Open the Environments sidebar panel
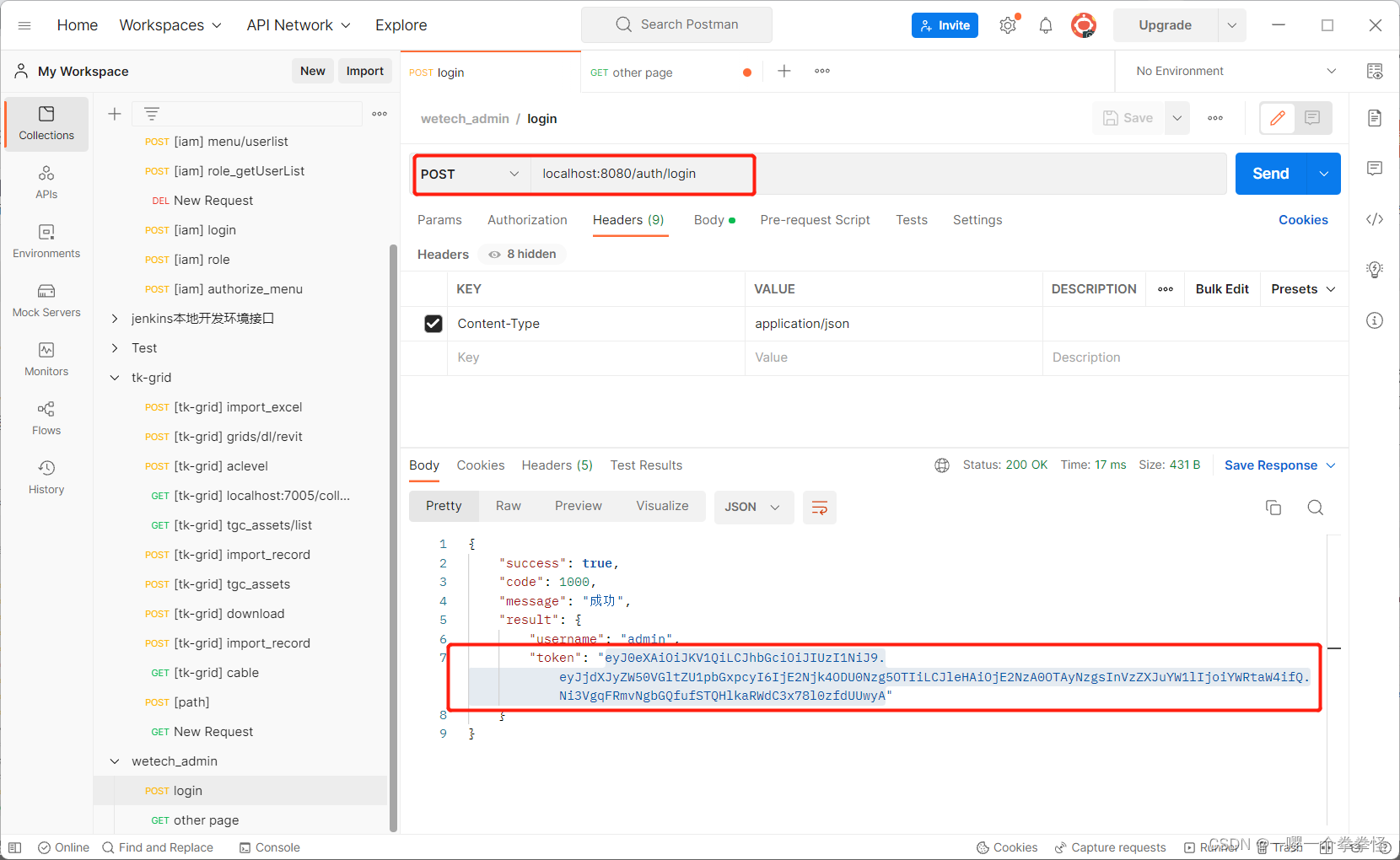Image resolution: width=1400 pixels, height=860 pixels. pos(46,241)
